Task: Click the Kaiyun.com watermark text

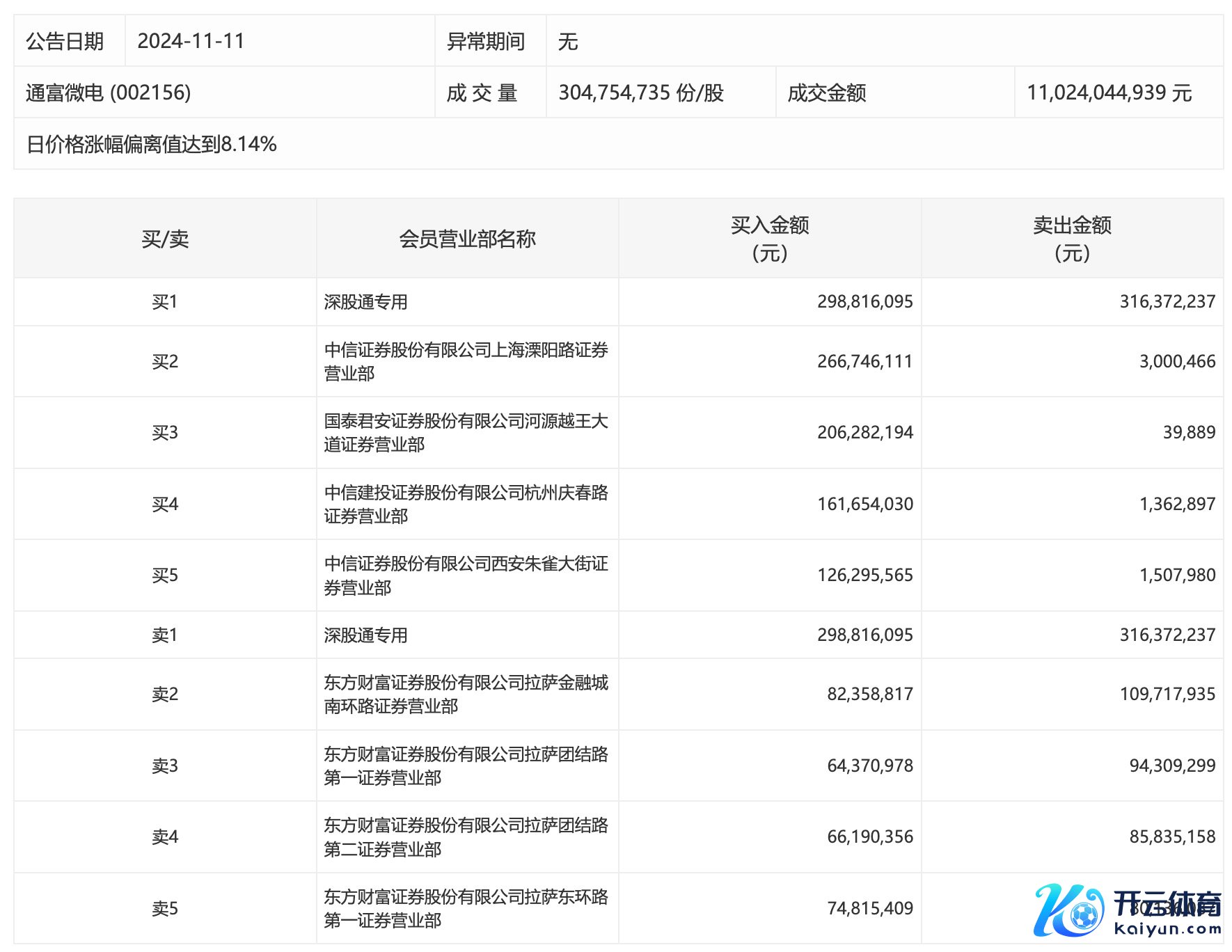Action: click(1167, 928)
